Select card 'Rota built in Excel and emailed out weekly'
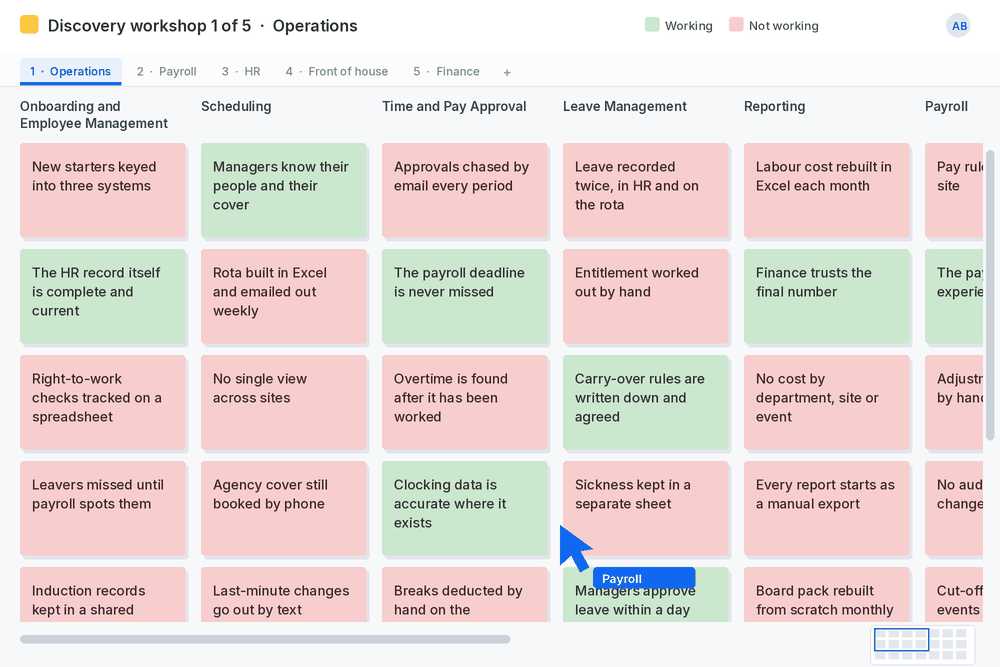This screenshot has width=1000, height=667. point(284,296)
